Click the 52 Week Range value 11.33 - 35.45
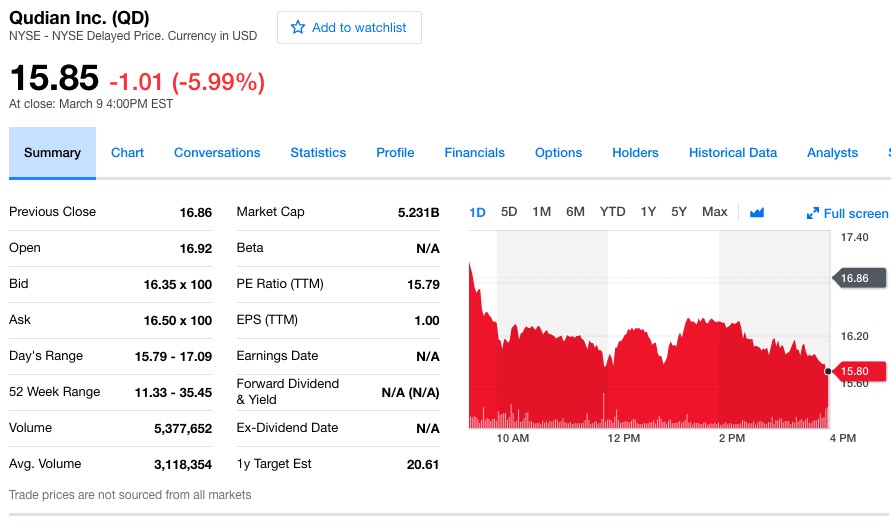This screenshot has height=522, width=891. 173,392
